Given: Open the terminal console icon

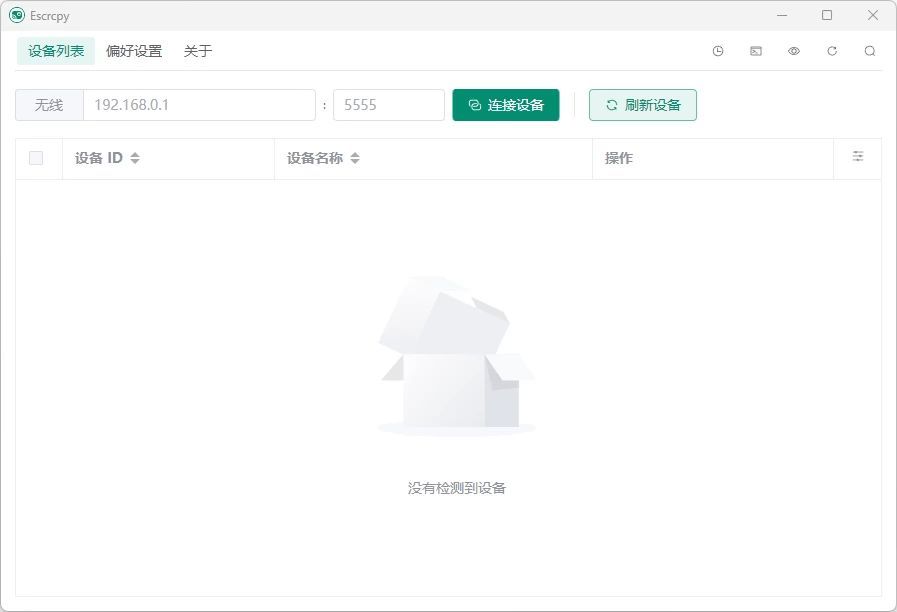Looking at the screenshot, I should point(756,51).
